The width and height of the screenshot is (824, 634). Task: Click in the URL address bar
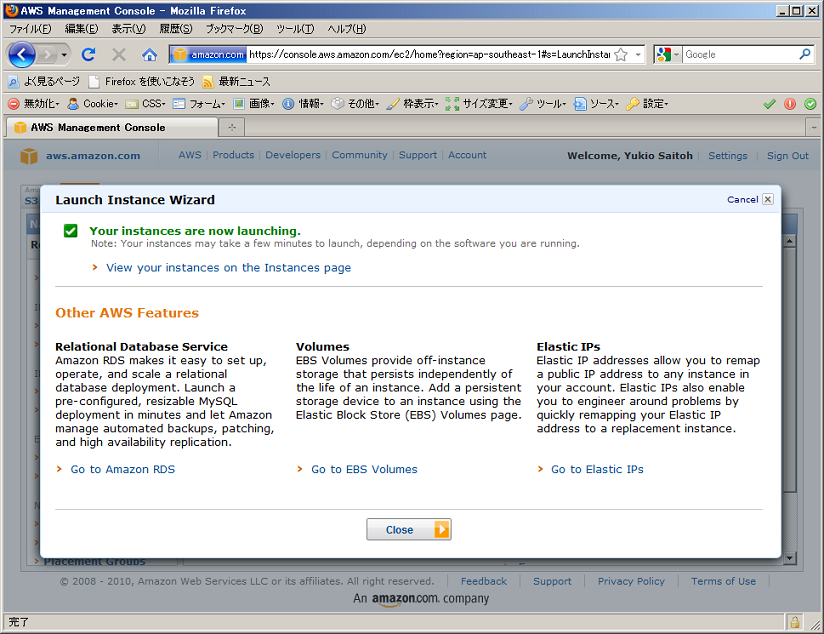428,55
